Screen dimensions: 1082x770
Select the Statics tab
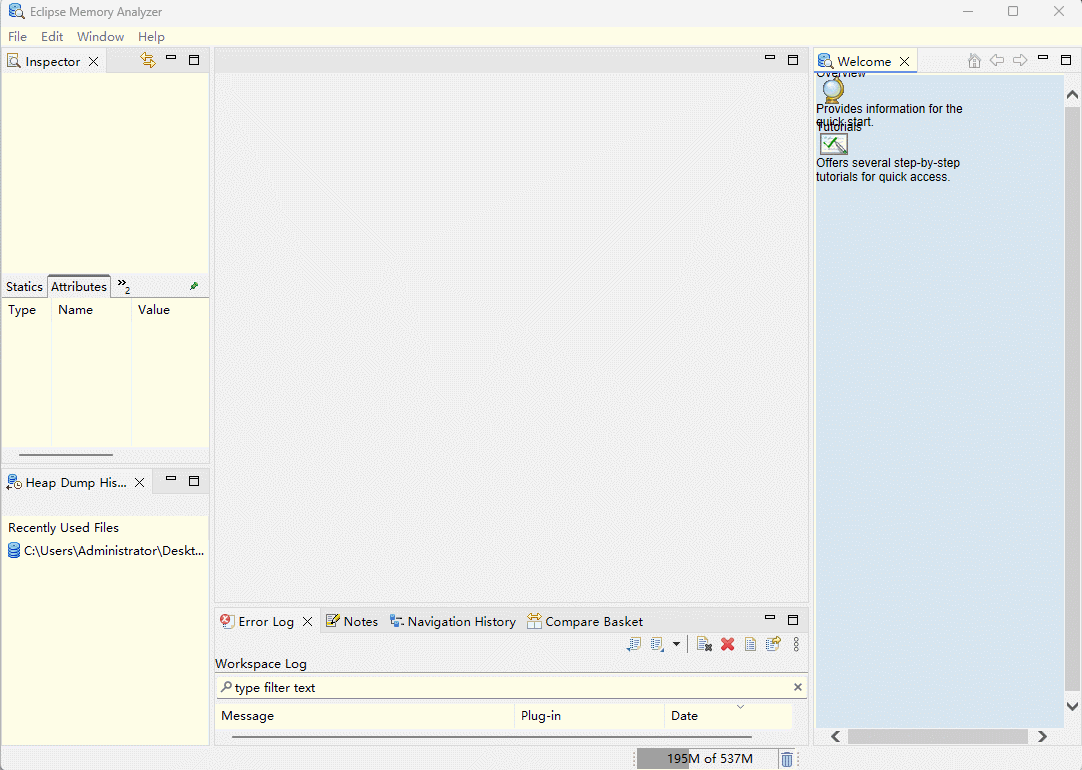(24, 287)
